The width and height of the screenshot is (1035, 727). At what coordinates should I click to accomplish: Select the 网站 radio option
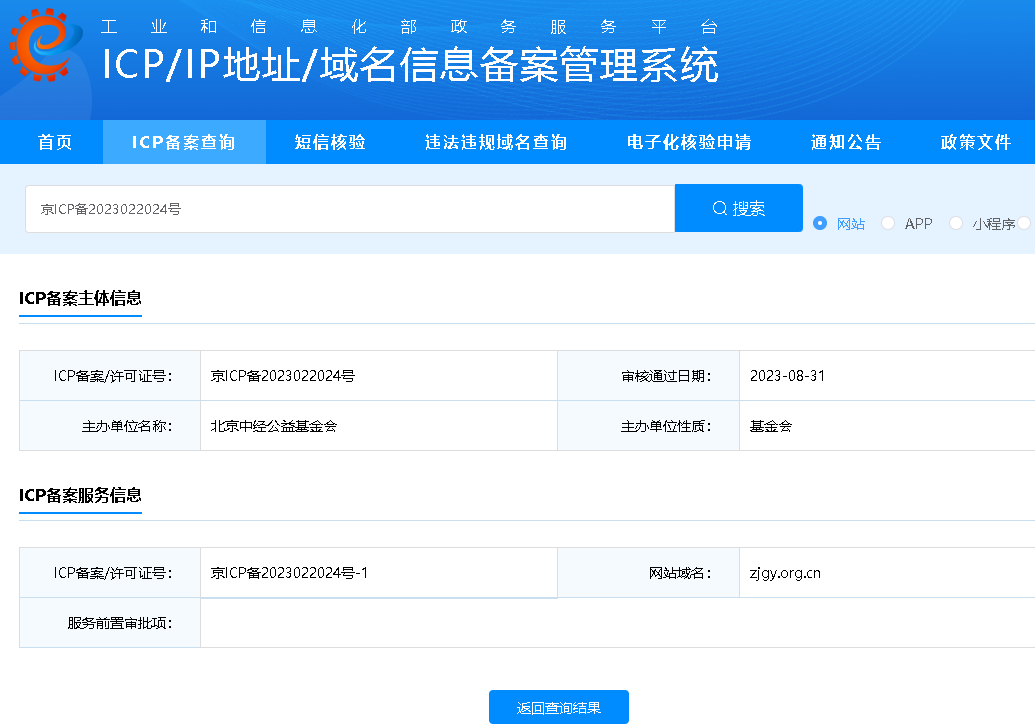point(820,224)
